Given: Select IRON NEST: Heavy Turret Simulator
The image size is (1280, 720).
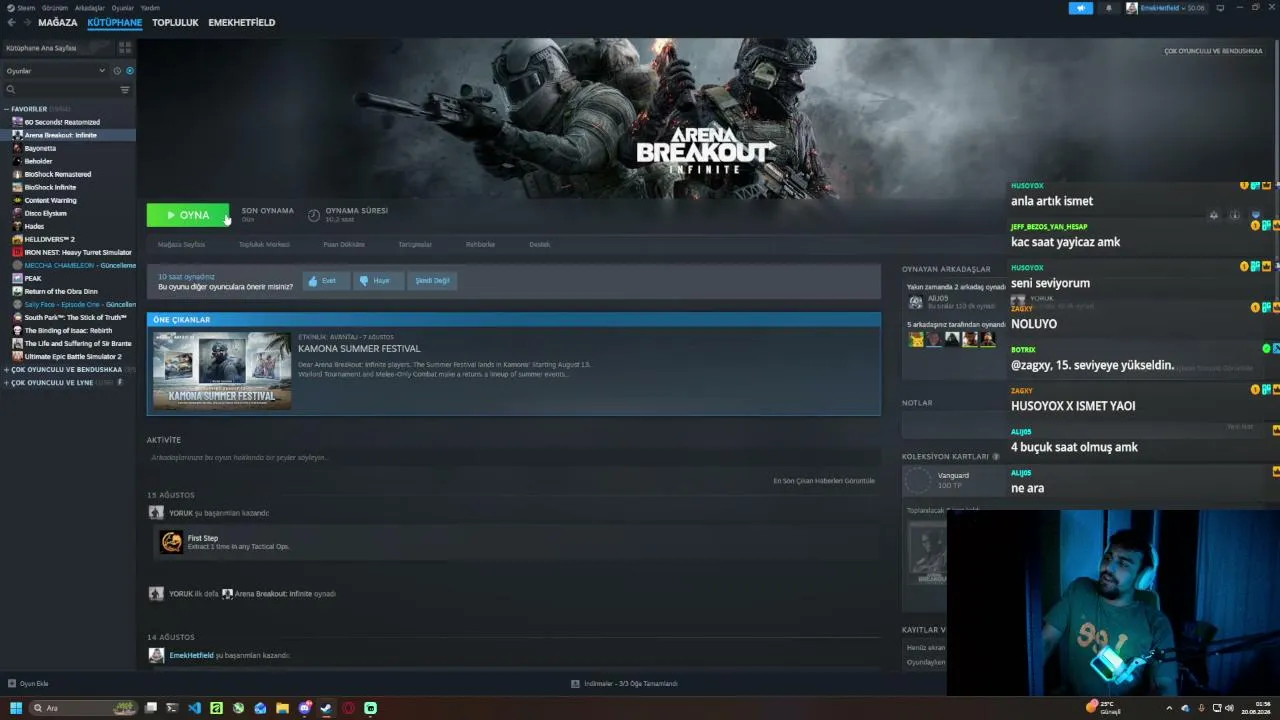Looking at the screenshot, I should 68,252.
